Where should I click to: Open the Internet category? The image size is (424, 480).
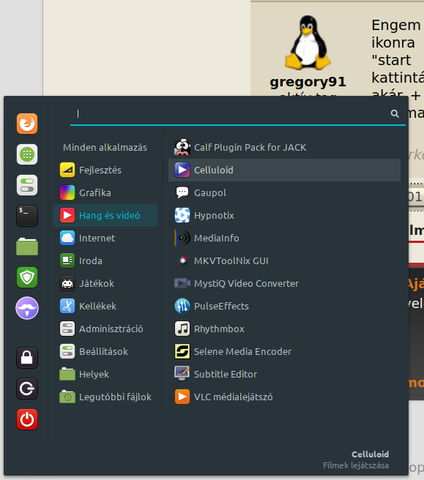tap(105, 238)
